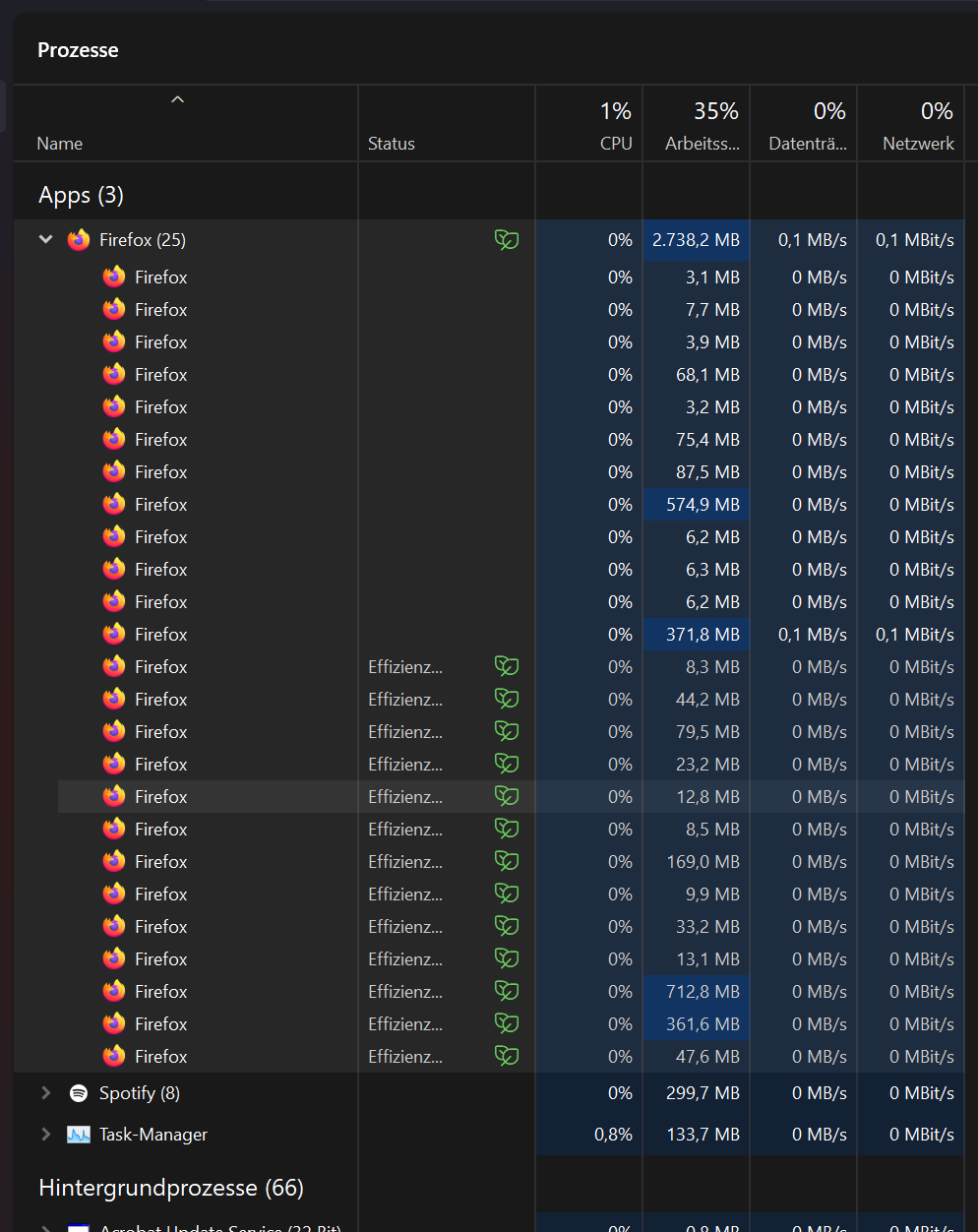Click efficiency leaf icon in the 13,1 MB row

[507, 958]
